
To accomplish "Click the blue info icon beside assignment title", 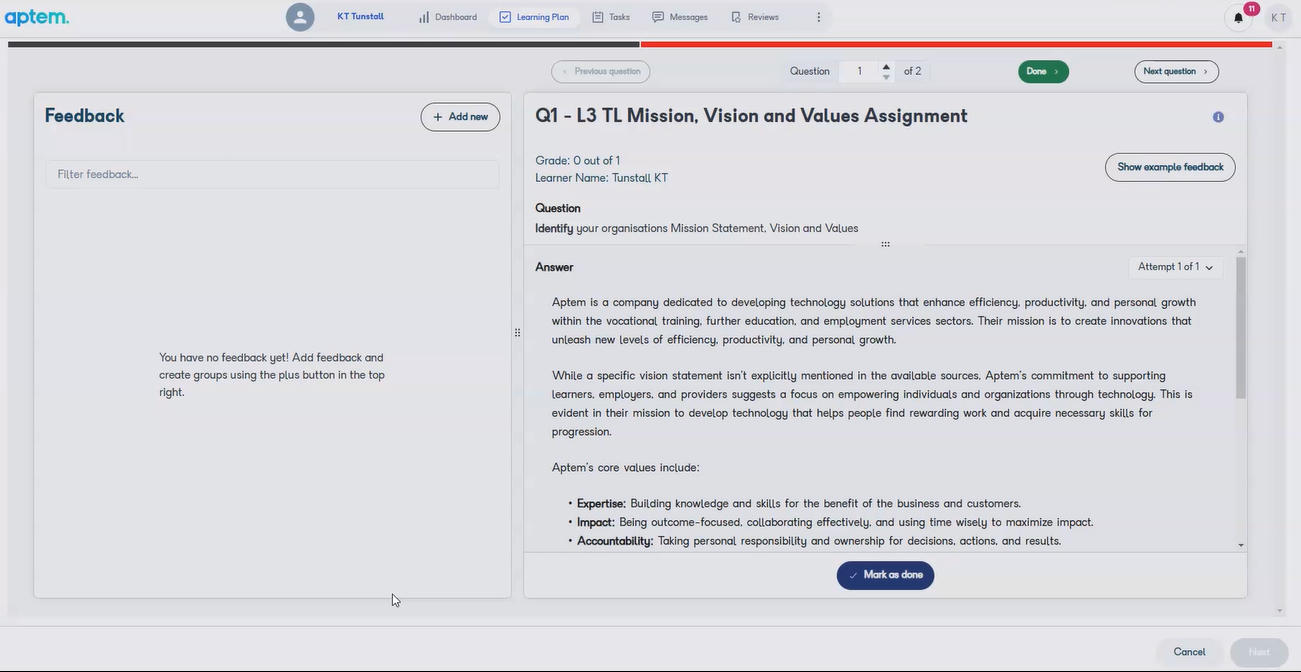I will 1218,117.
